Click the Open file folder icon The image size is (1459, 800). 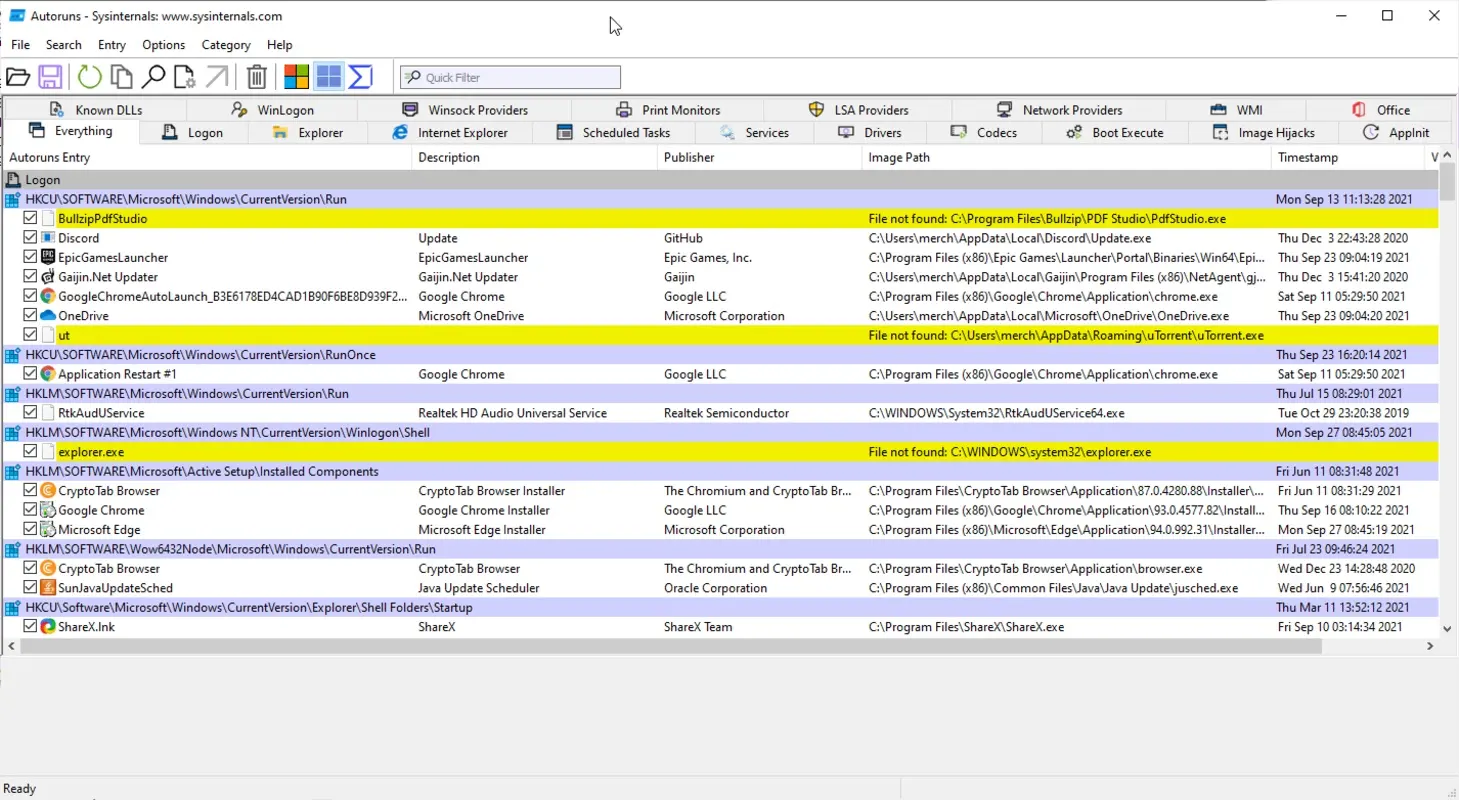click(18, 77)
